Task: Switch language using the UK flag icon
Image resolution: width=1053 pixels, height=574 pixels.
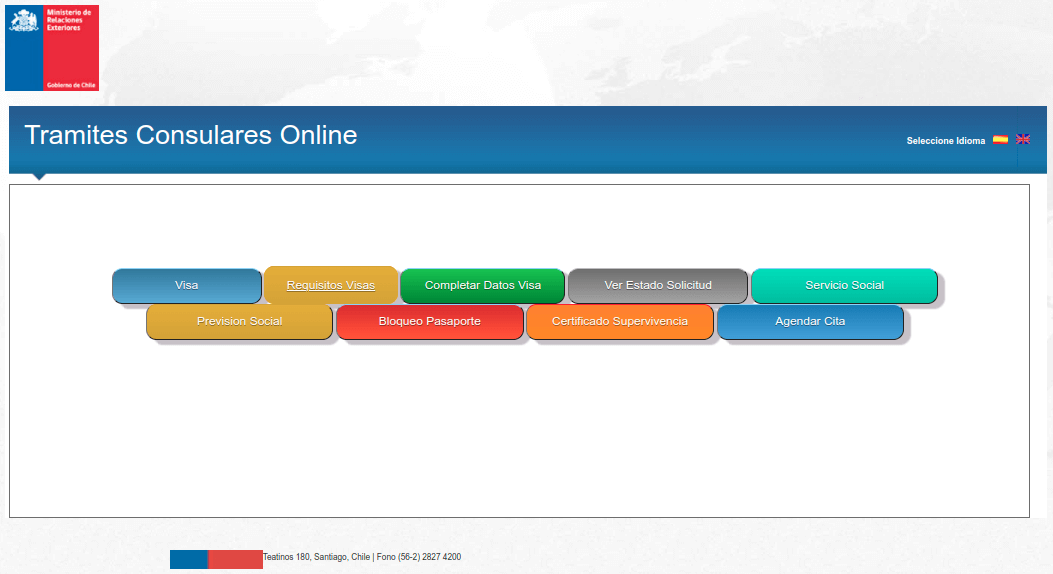Action: click(1023, 140)
